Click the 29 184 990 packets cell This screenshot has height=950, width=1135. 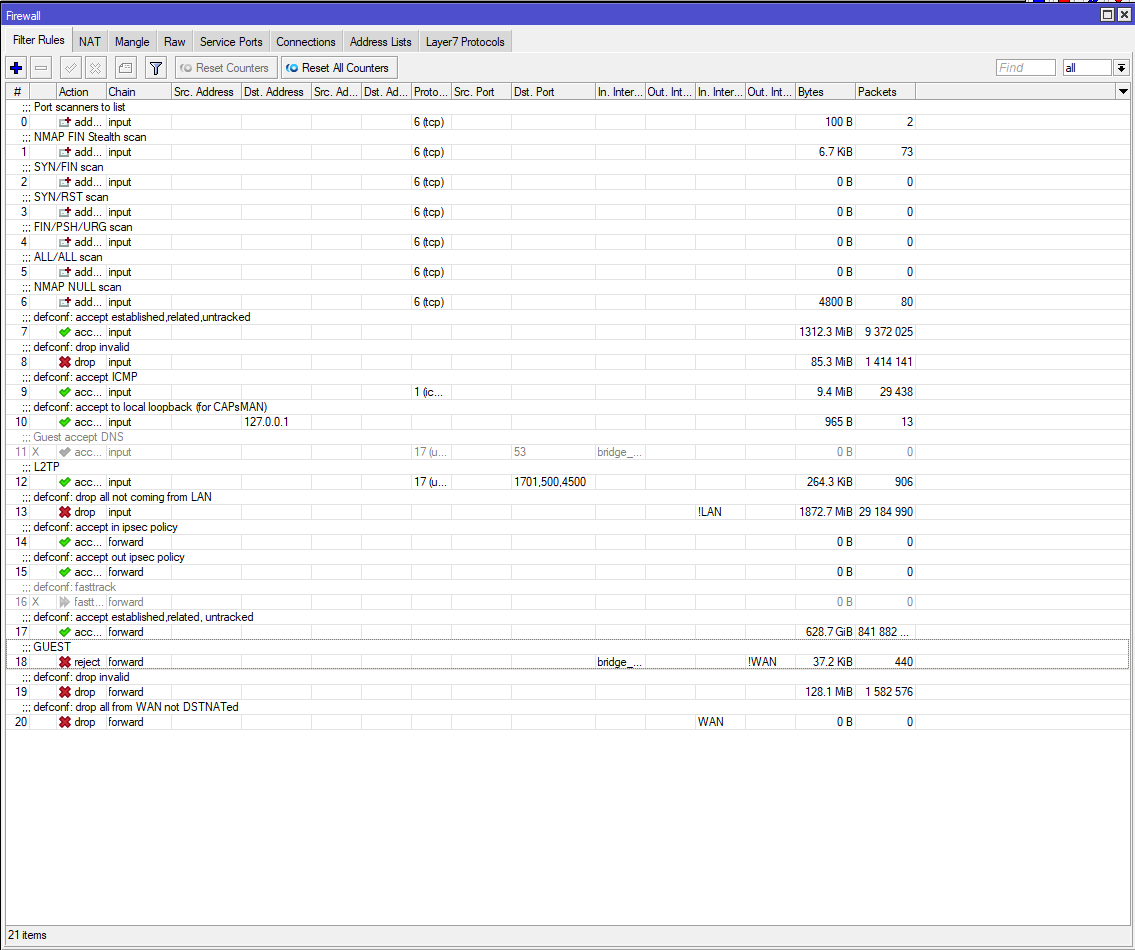885,512
